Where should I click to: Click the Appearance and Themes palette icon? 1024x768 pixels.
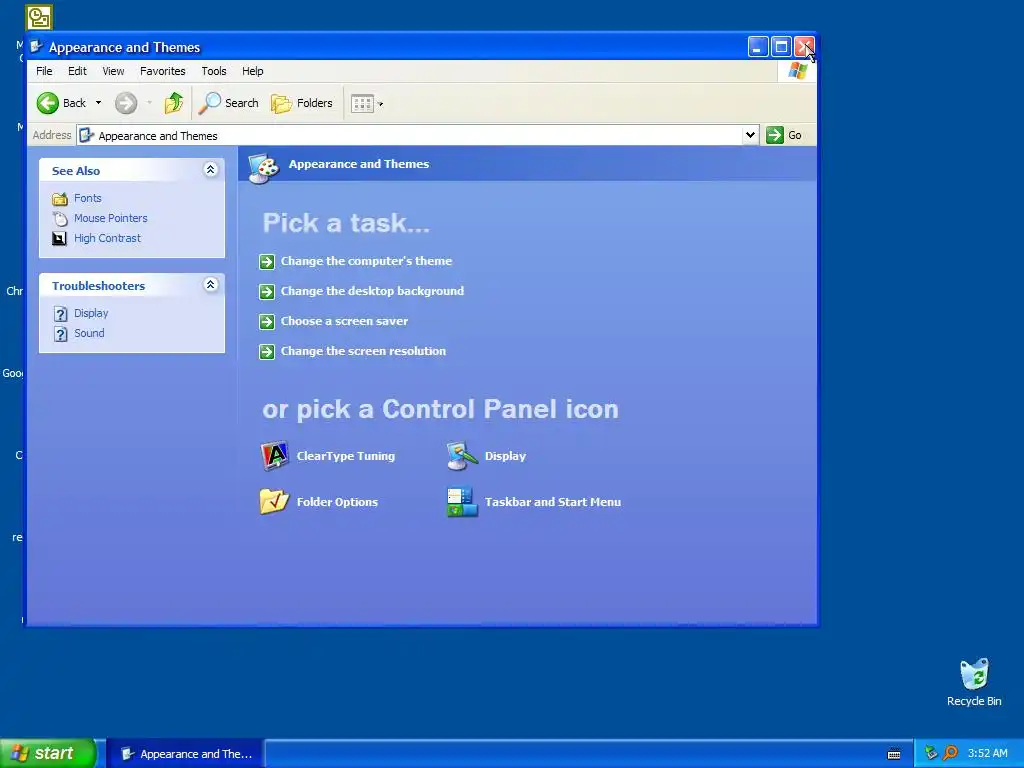[x=264, y=168]
